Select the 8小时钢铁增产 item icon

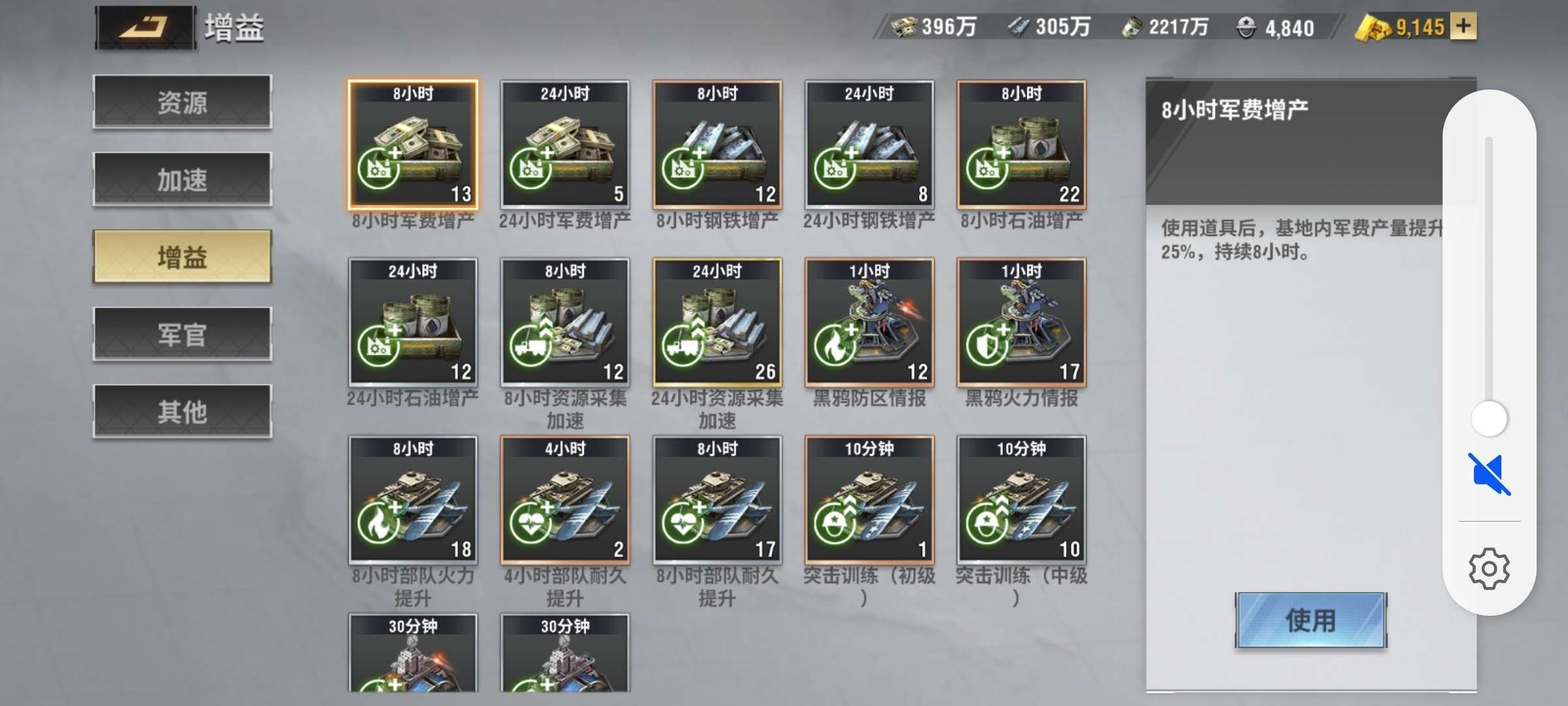(x=717, y=144)
